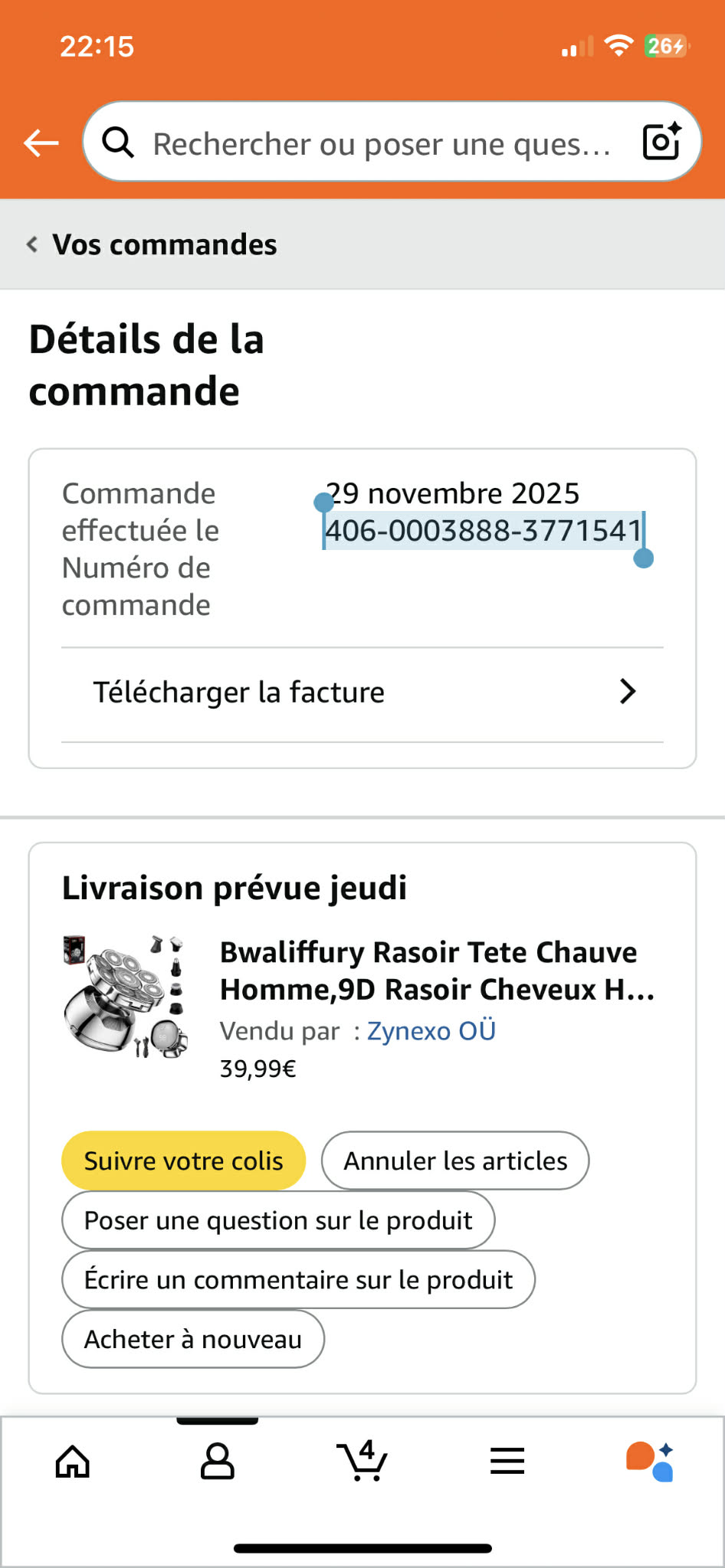Click Annuler les articles button
This screenshot has width=725, height=1568.
455,1160
